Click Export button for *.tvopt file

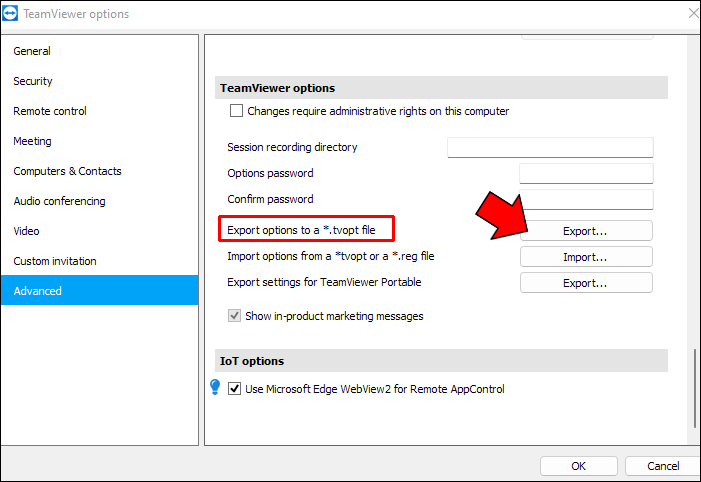point(585,231)
